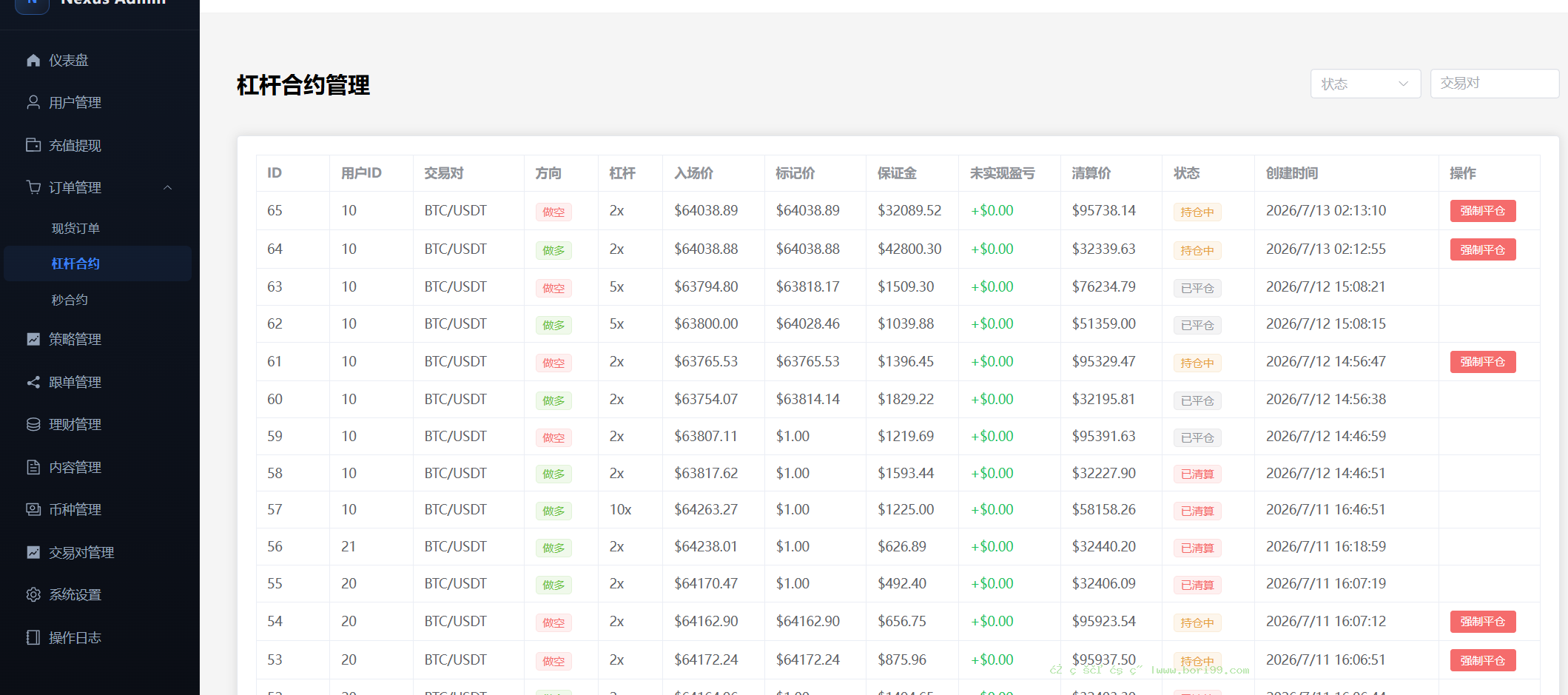This screenshot has width=1568, height=695.
Task: Click margin value $626.89
Action: (902, 546)
